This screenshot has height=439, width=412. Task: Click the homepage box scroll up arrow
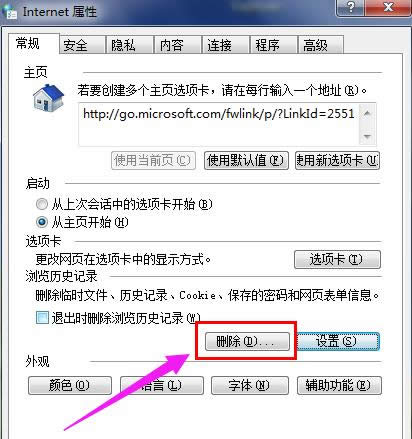[x=367, y=114]
